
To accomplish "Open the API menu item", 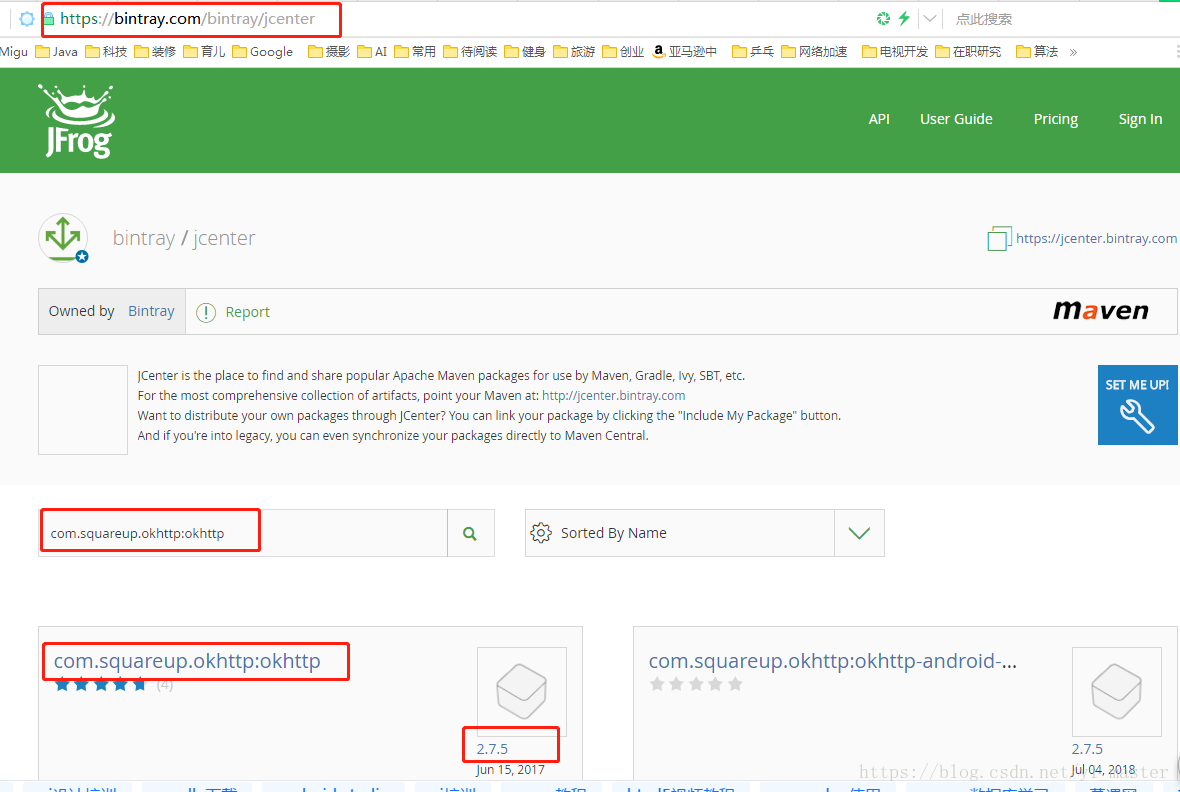I will [879, 119].
